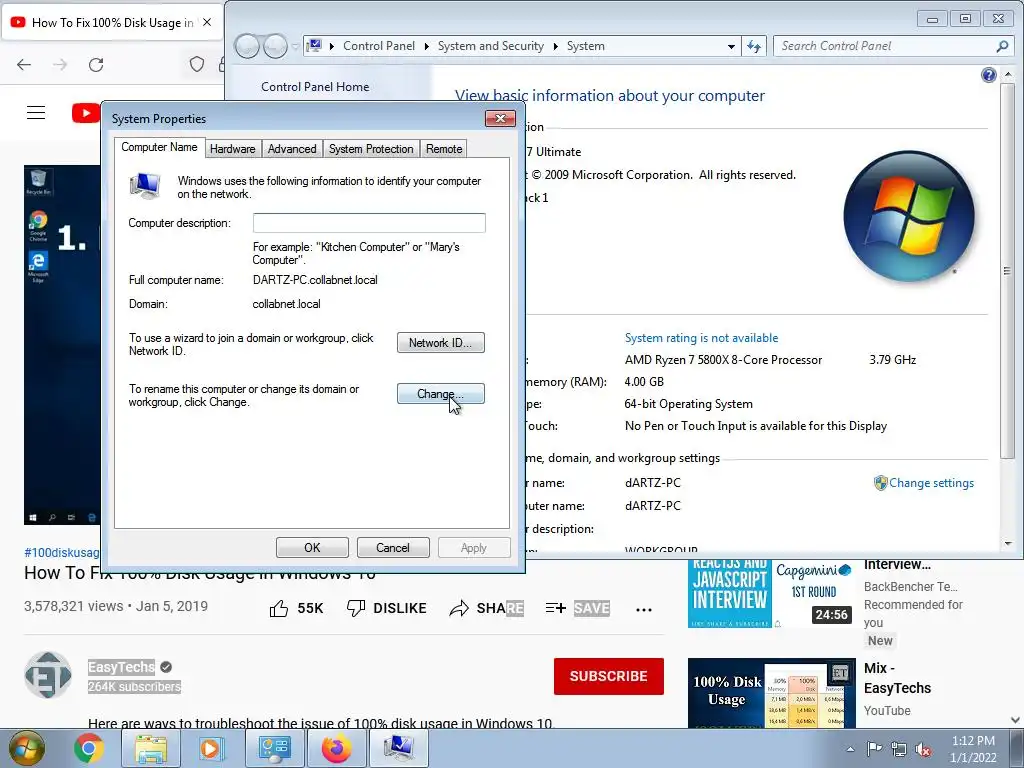Click the DISLIKE thumbs down button

click(386, 608)
